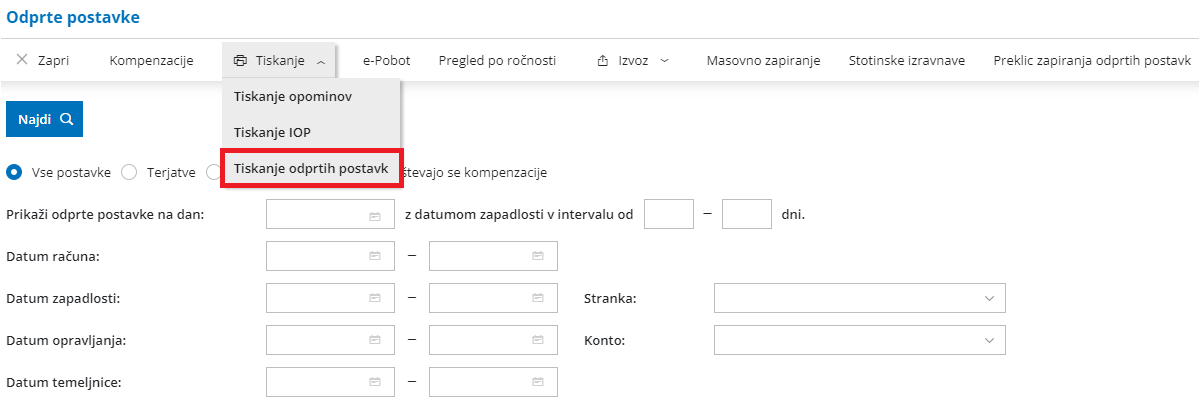Click the export icon beside Izvoz
The width and height of the screenshot is (1200, 409).
[x=603, y=61]
